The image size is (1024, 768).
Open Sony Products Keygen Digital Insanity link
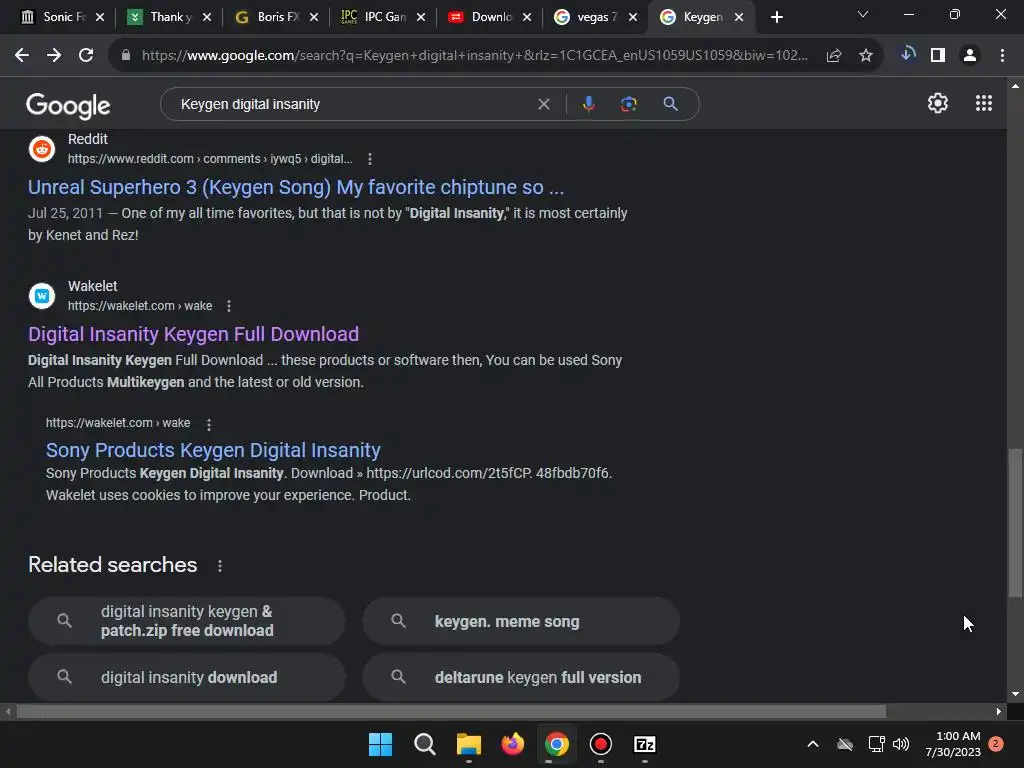tap(213, 451)
